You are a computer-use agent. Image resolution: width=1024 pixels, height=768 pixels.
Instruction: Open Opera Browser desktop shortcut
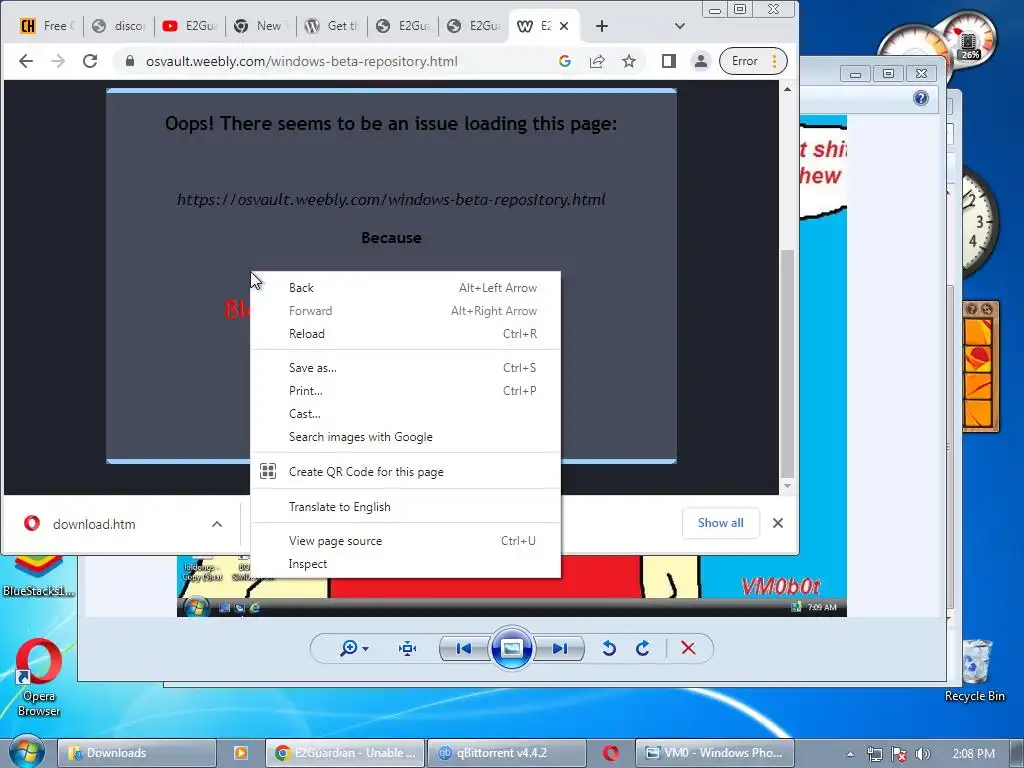tap(39, 678)
